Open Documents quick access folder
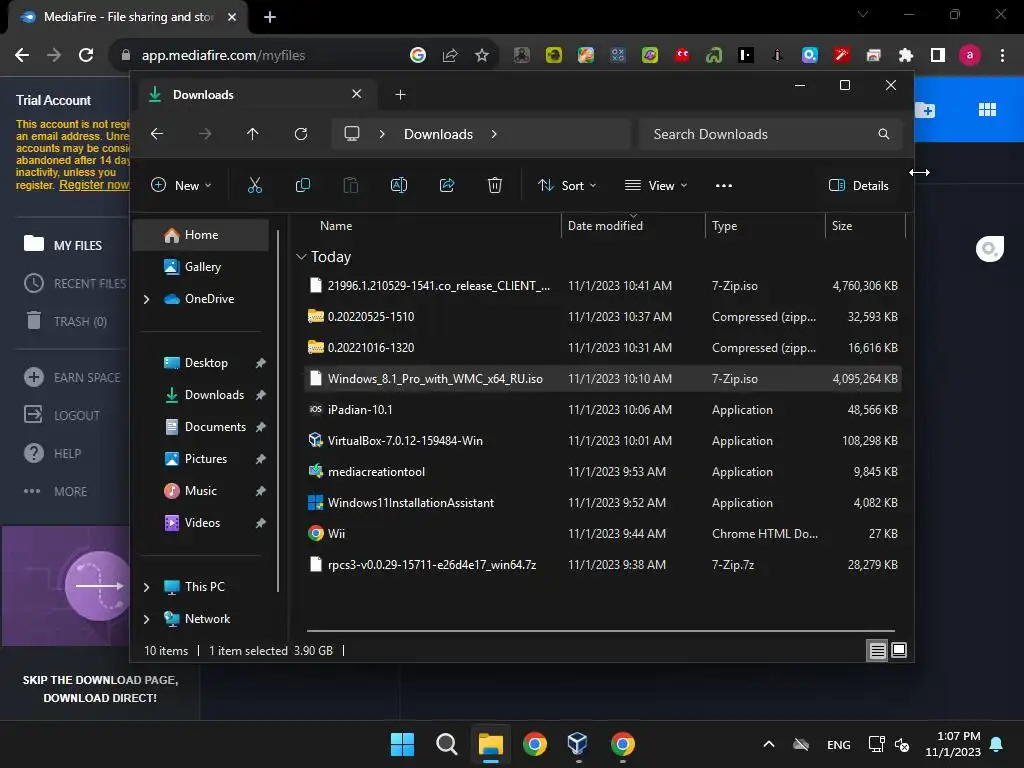This screenshot has width=1024, height=768. click(x=200, y=427)
